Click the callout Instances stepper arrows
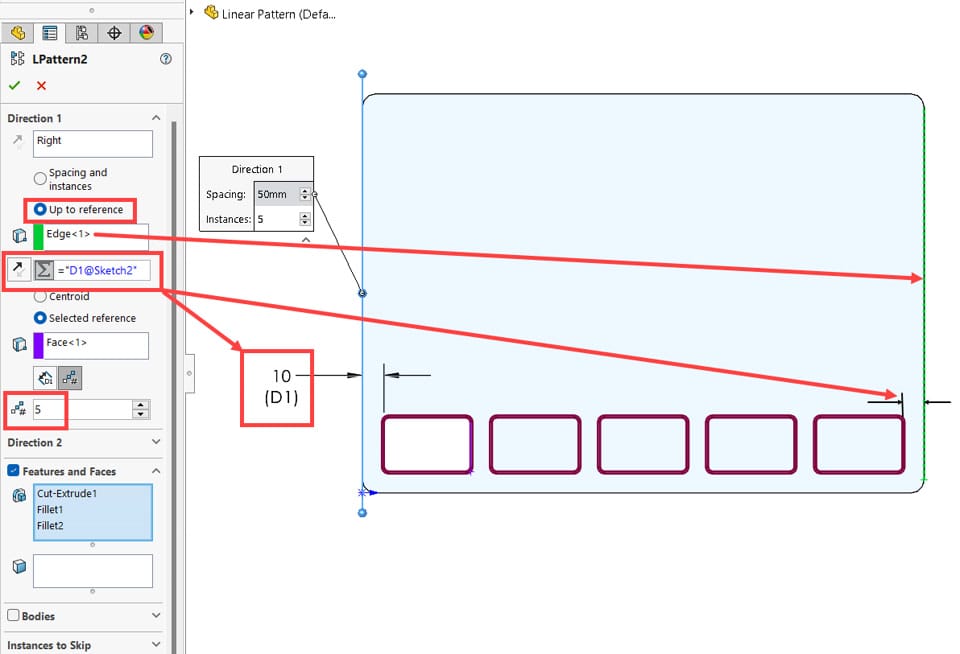960x654 pixels. click(304, 219)
